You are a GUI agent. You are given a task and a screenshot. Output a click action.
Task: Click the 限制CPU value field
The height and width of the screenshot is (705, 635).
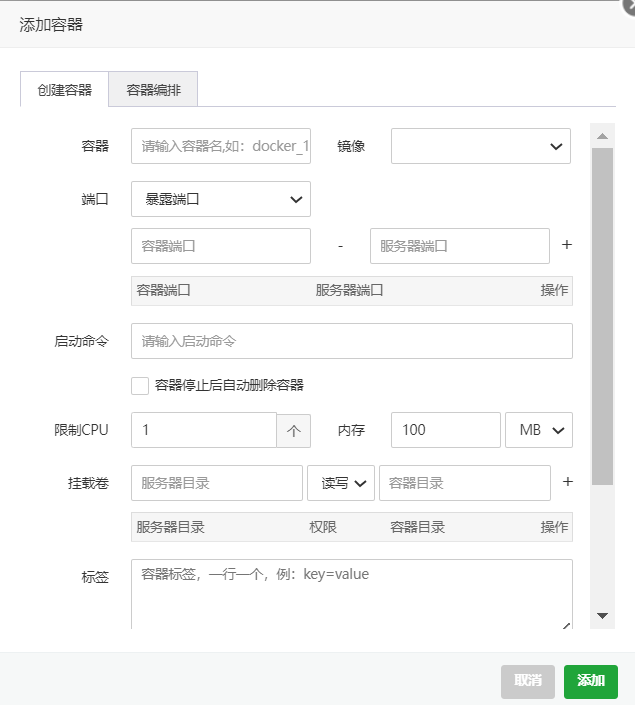pyautogui.click(x=204, y=430)
